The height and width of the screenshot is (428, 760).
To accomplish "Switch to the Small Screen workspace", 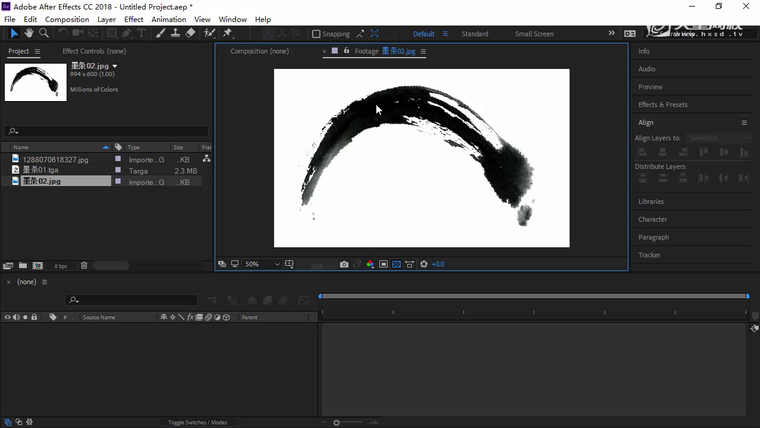I will [x=534, y=34].
